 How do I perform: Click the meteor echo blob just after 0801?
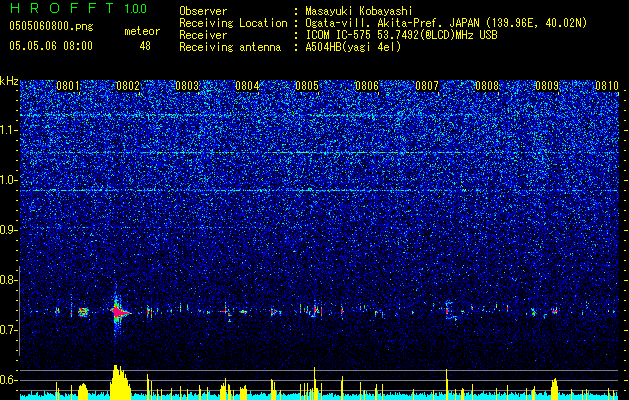[83, 312]
